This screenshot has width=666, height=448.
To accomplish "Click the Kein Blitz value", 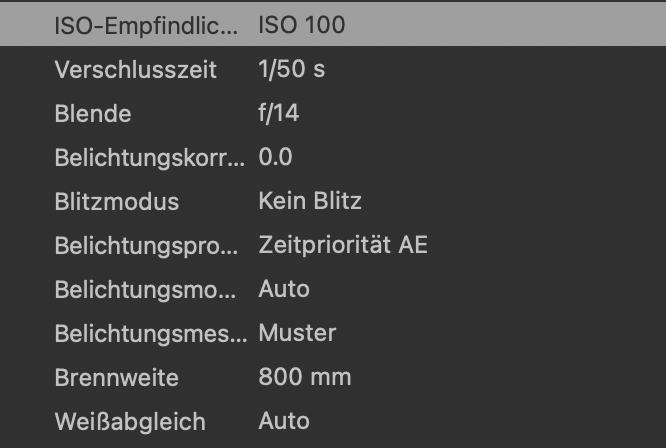I will [x=310, y=202].
